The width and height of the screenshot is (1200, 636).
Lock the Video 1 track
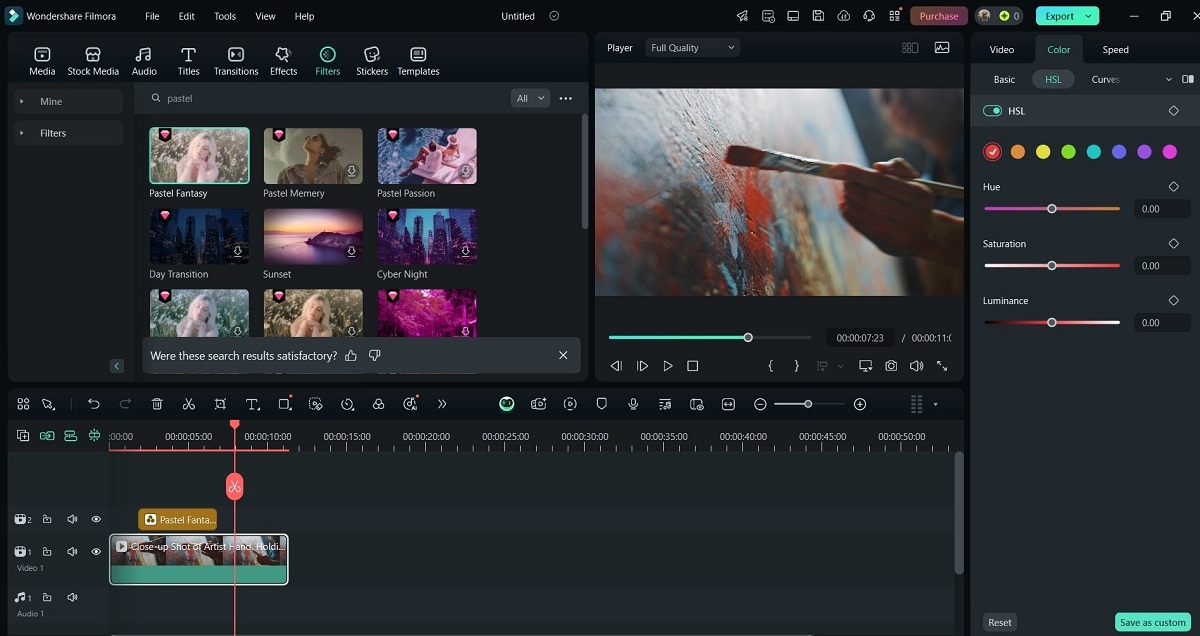[x=47, y=551]
